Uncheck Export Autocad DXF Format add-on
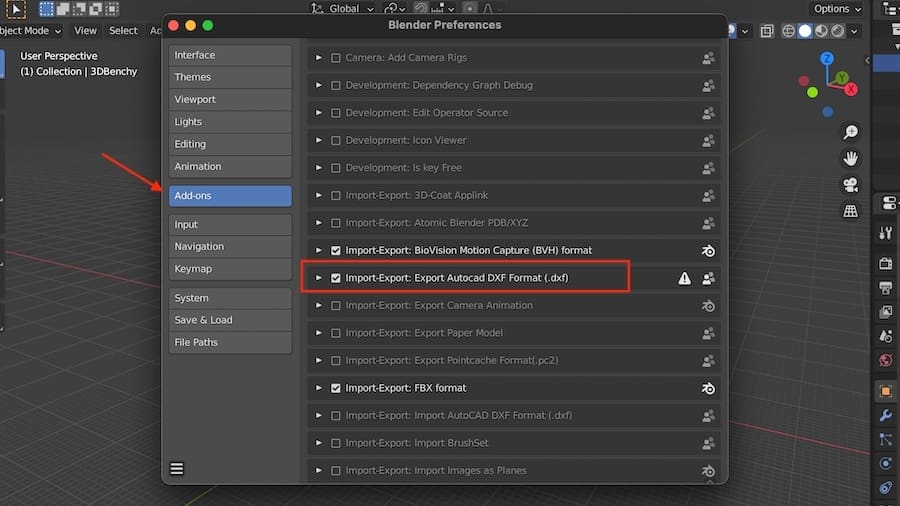The image size is (900, 506). pos(336,278)
